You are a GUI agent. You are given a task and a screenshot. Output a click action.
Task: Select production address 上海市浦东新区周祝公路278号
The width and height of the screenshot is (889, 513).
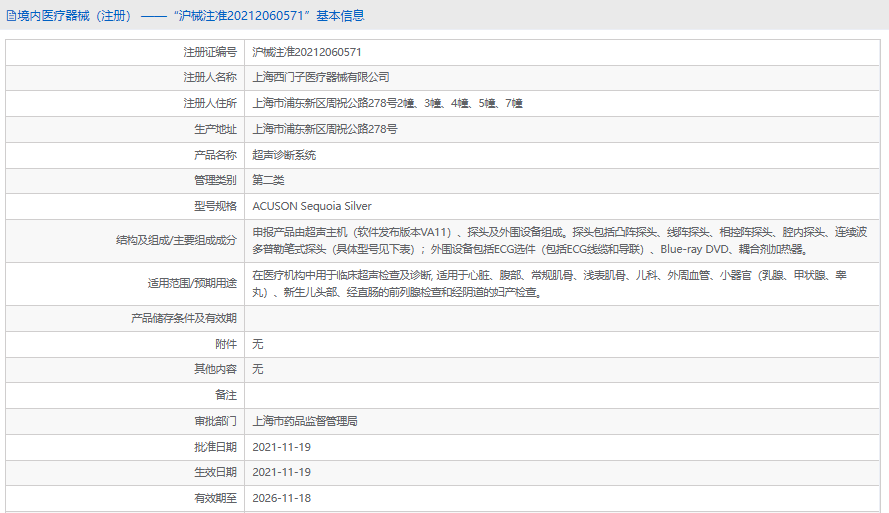[x=325, y=129]
